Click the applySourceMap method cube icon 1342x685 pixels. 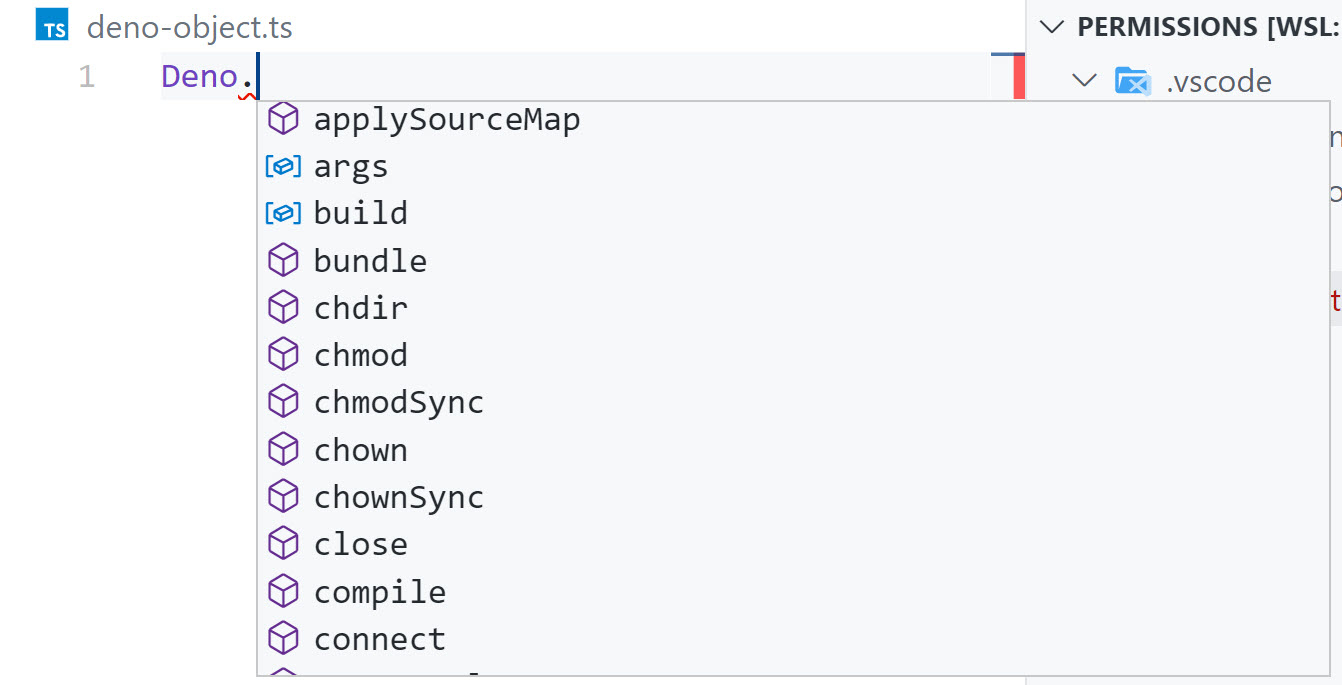pos(284,120)
